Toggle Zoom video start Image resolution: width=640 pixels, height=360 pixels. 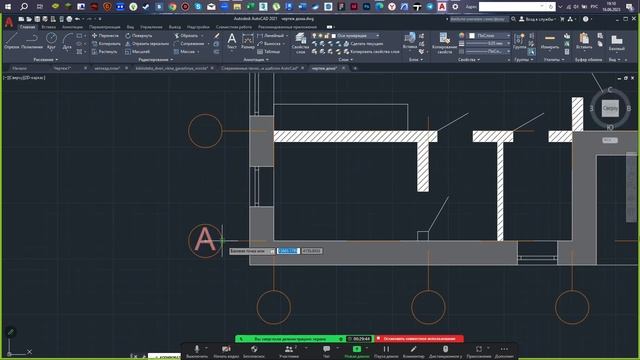(x=226, y=351)
